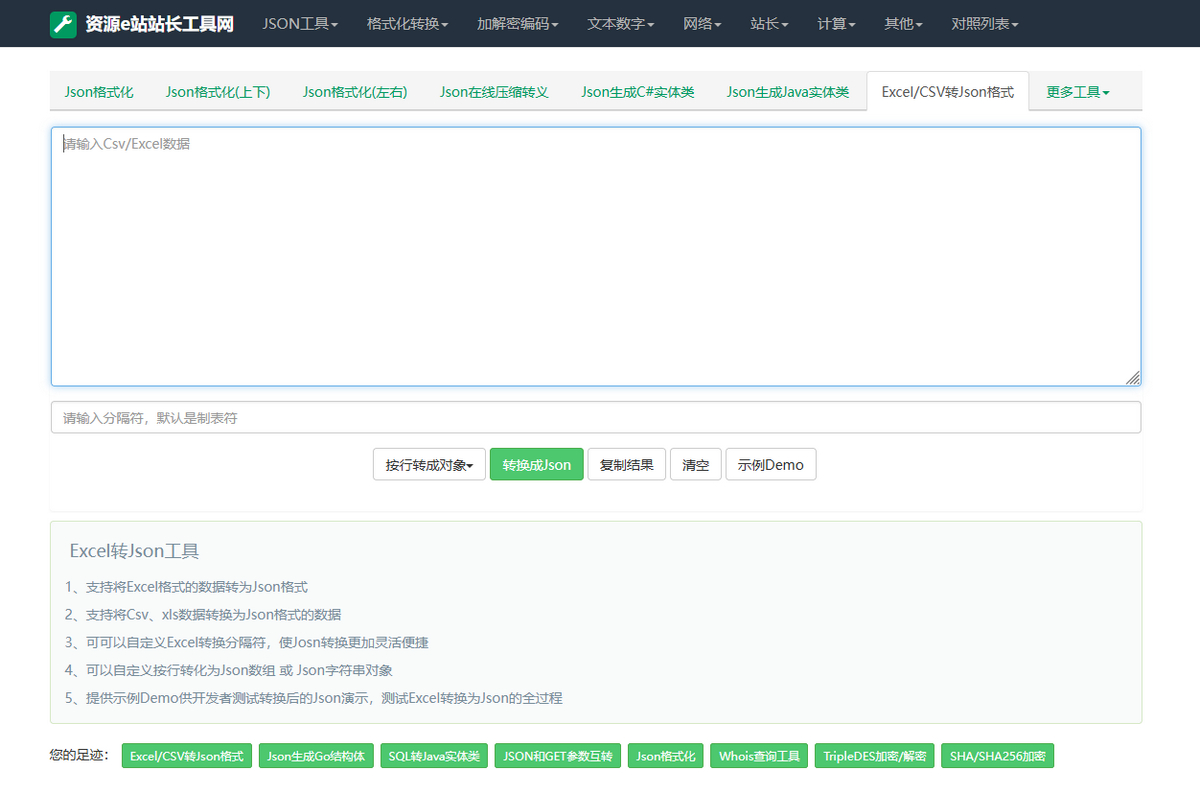The width and height of the screenshot is (1200, 794).
Task: Expand the 格式化转换 dropdown menu
Action: [x=407, y=24]
